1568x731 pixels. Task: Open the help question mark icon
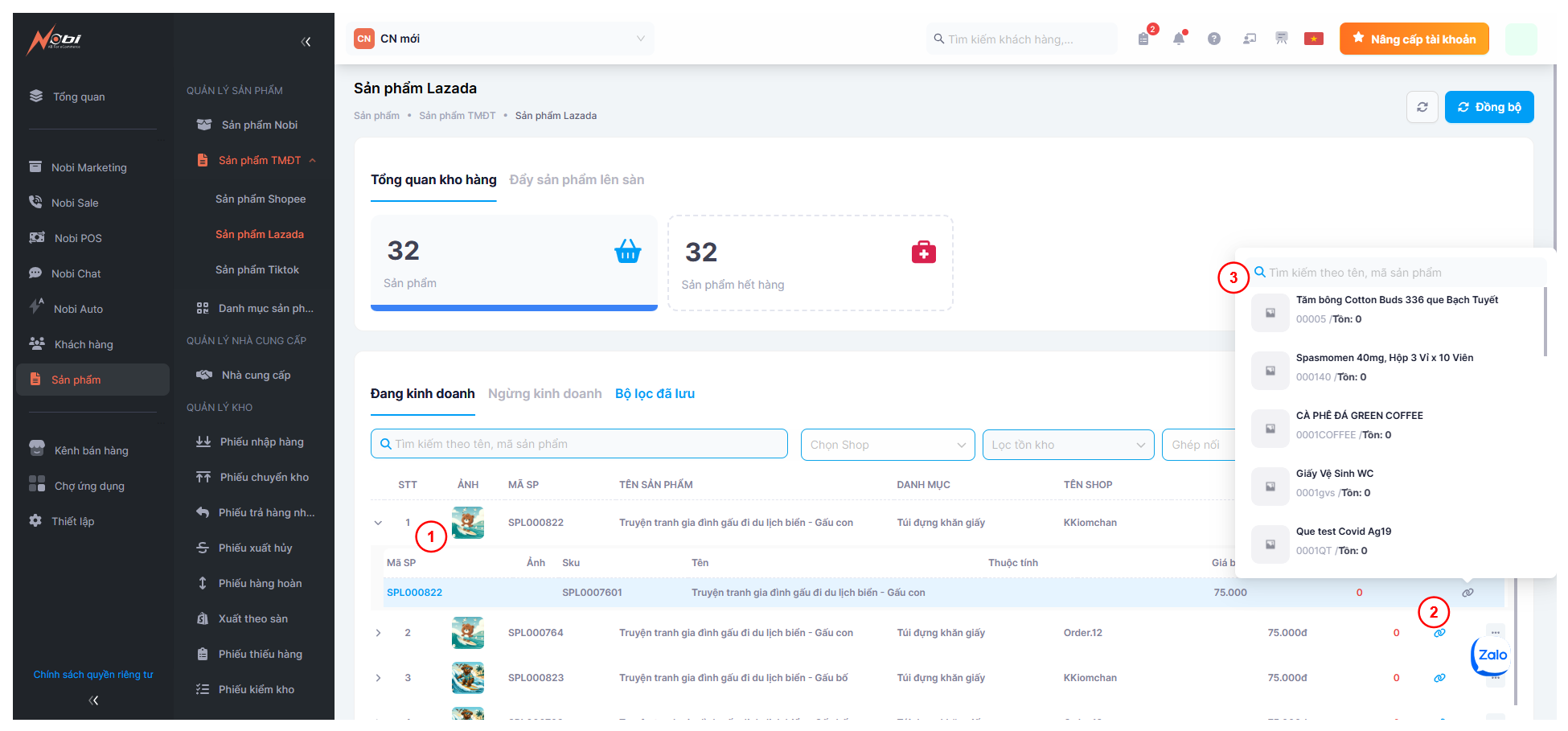click(1214, 39)
